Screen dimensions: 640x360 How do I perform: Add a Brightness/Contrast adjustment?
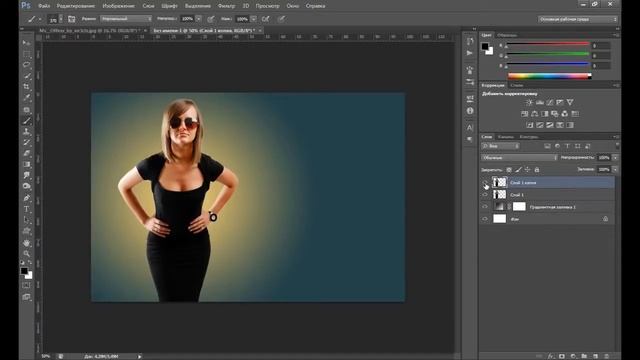point(529,102)
